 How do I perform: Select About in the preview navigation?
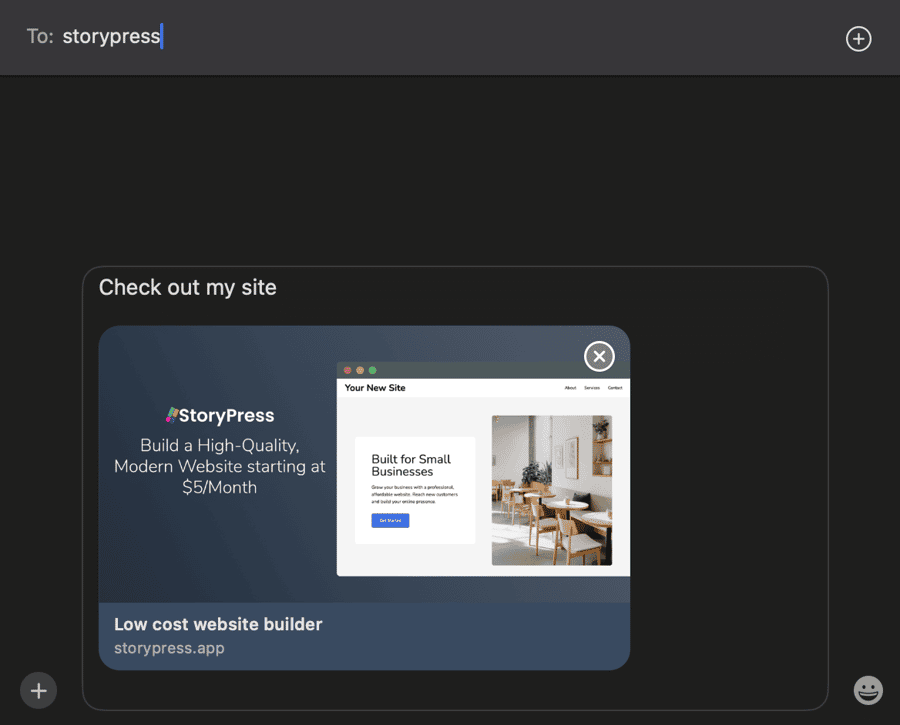(x=570, y=388)
